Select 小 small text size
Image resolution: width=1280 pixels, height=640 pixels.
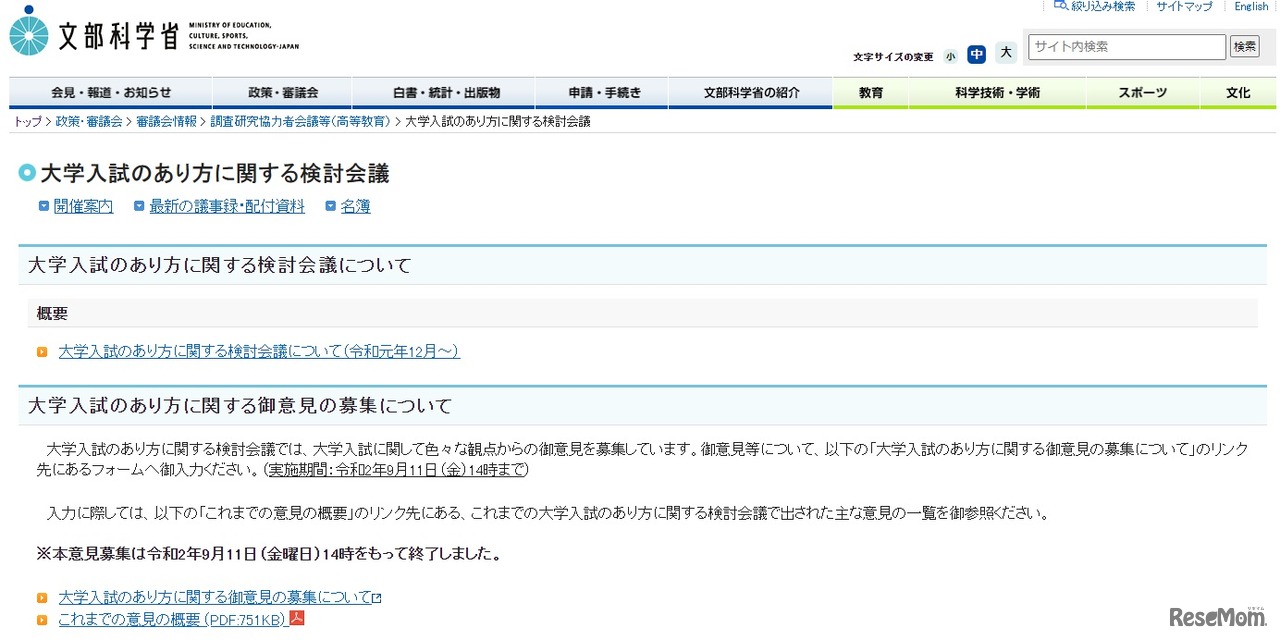pos(950,56)
